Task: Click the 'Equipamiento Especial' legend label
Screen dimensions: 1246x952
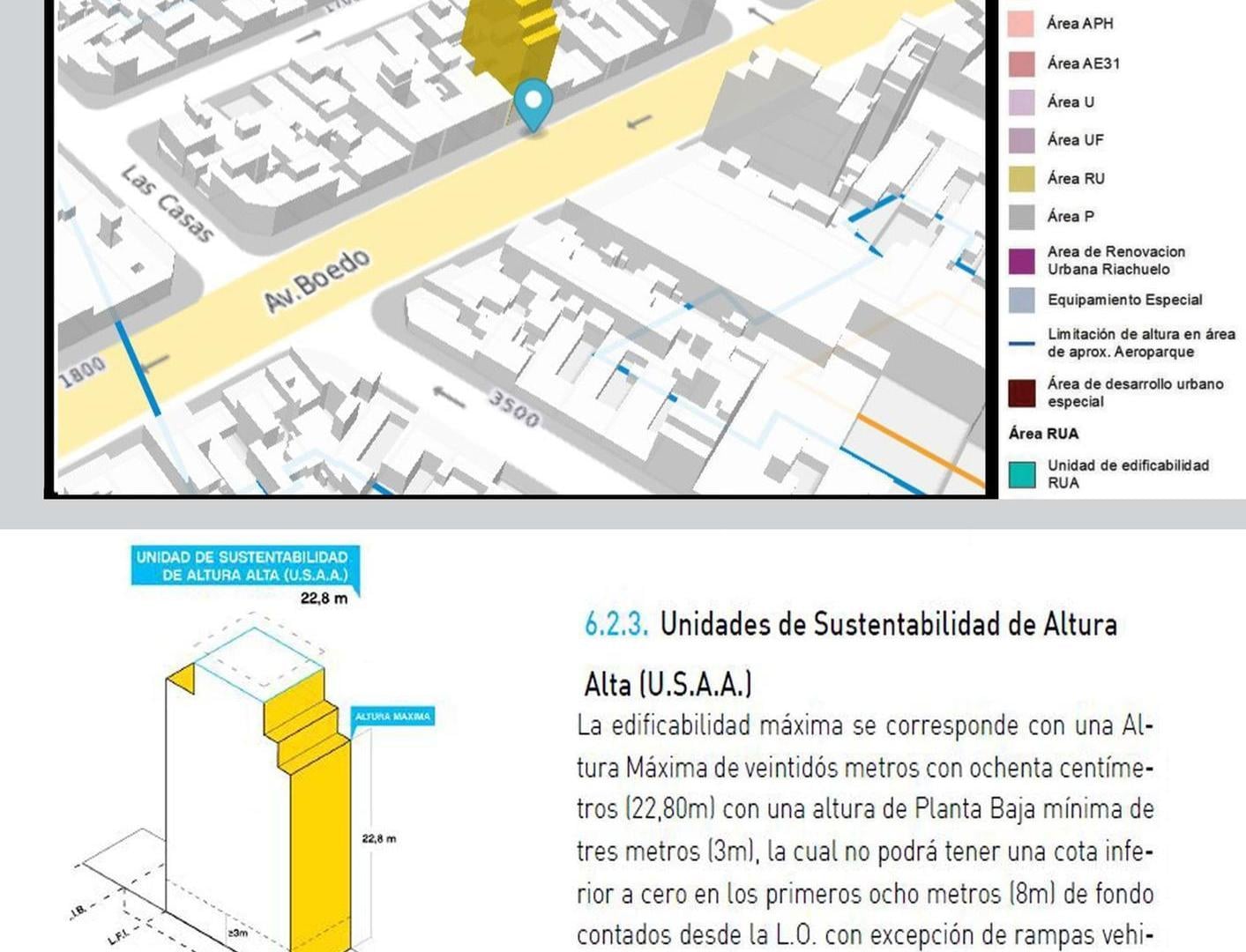Action: [1125, 300]
